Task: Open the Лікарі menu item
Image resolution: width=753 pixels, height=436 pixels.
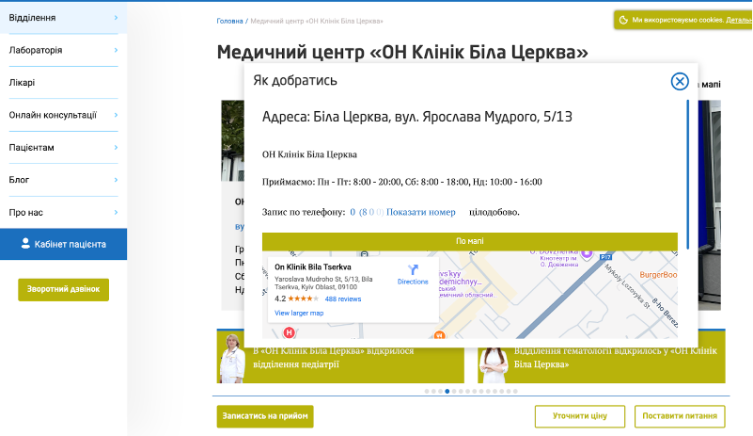Action: pos(22,83)
